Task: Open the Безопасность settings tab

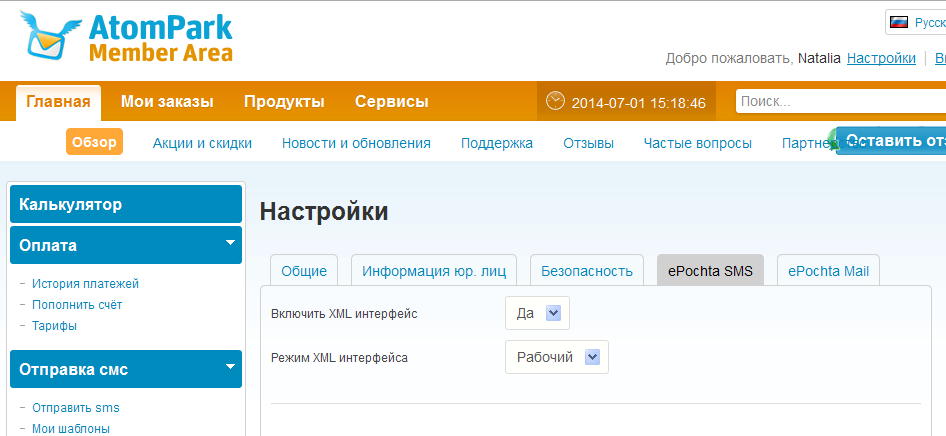Action: pos(586,271)
